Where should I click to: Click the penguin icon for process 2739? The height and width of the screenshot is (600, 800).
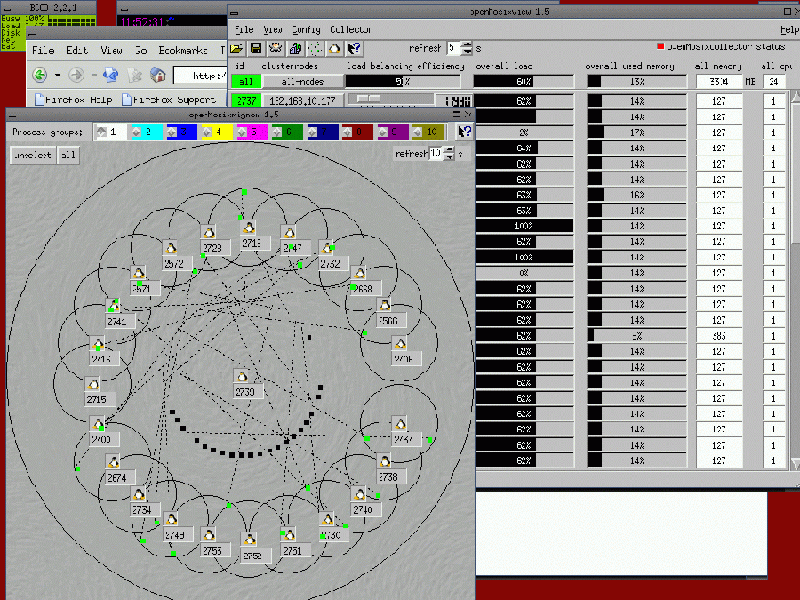pos(241,376)
